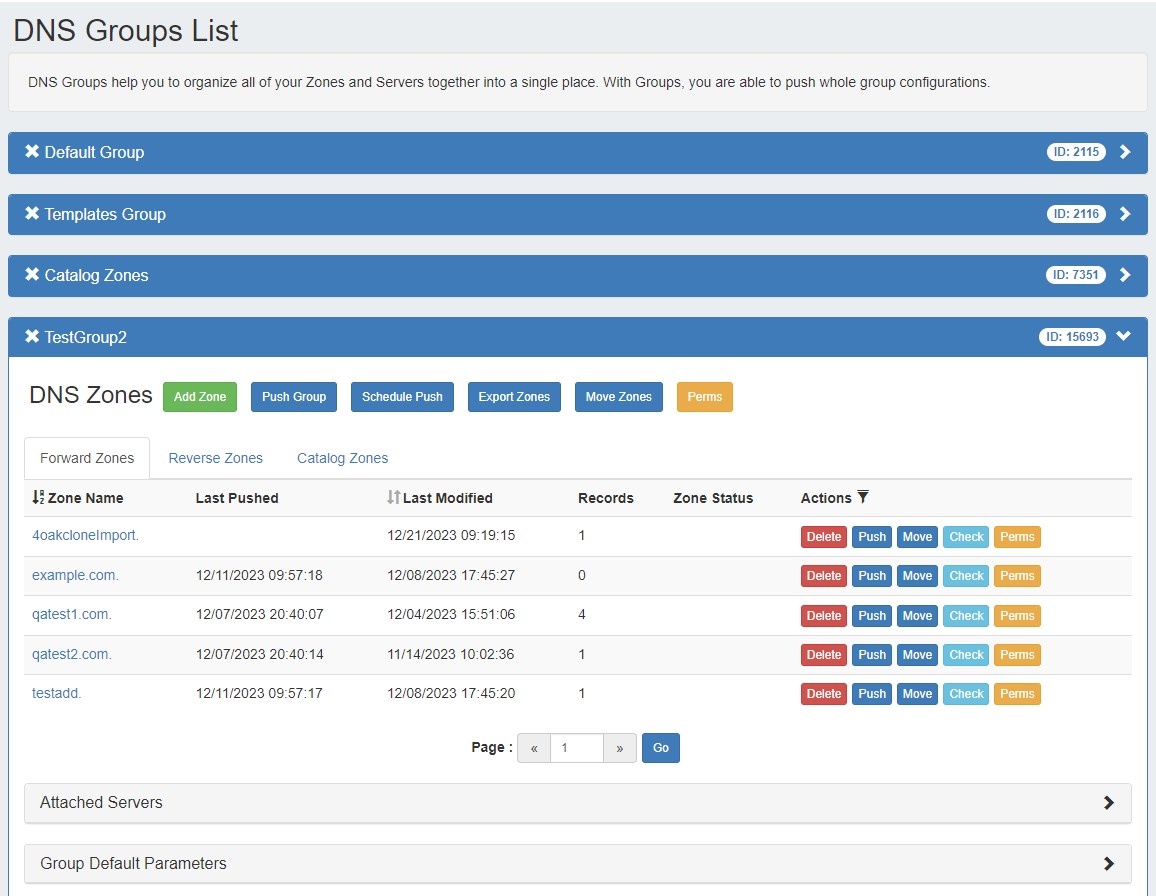Image resolution: width=1156 pixels, height=896 pixels.
Task: Expand the Templates Group chevron
Action: [1125, 214]
